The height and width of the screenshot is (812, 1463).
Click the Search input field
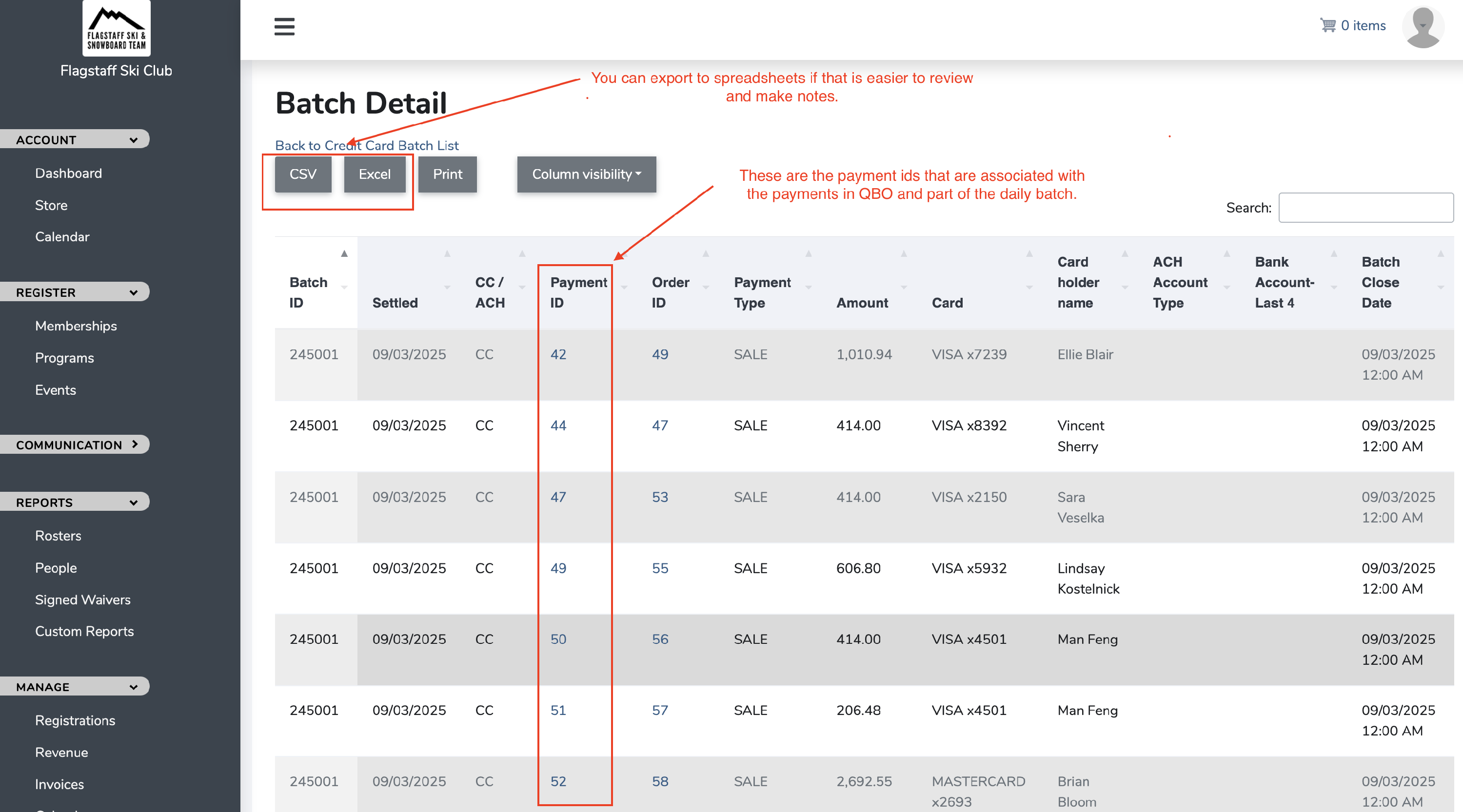pos(1365,208)
